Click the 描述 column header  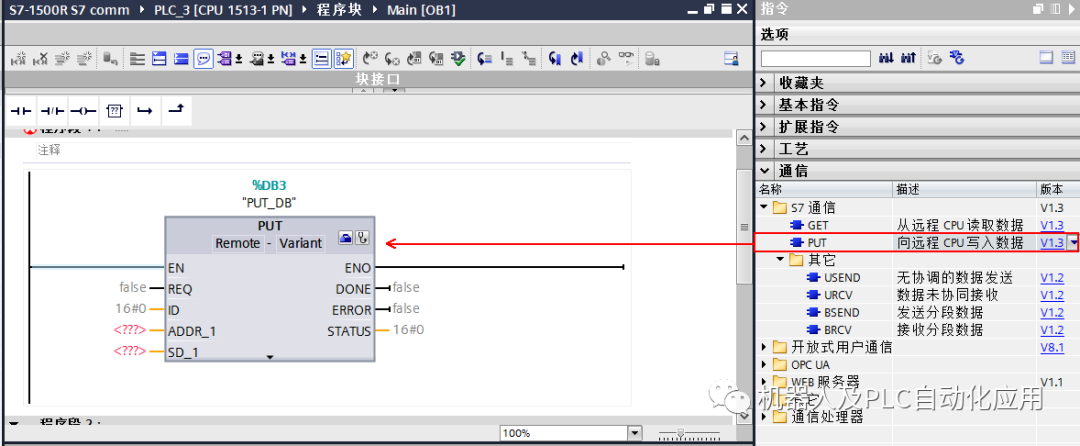tap(964, 189)
